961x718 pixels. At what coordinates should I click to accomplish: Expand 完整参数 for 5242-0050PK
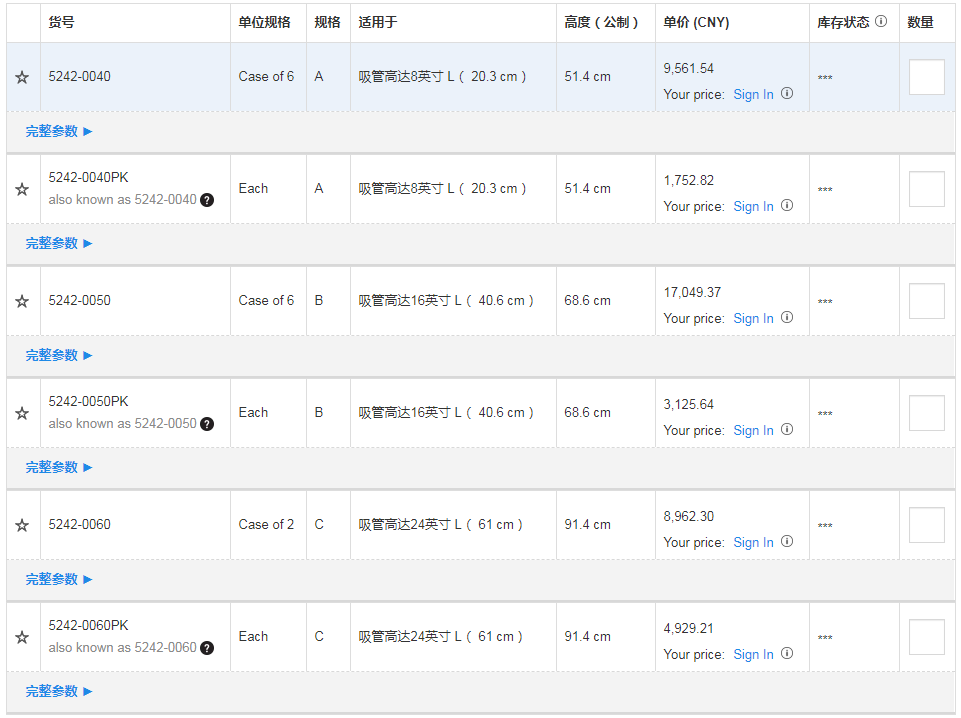(59, 467)
